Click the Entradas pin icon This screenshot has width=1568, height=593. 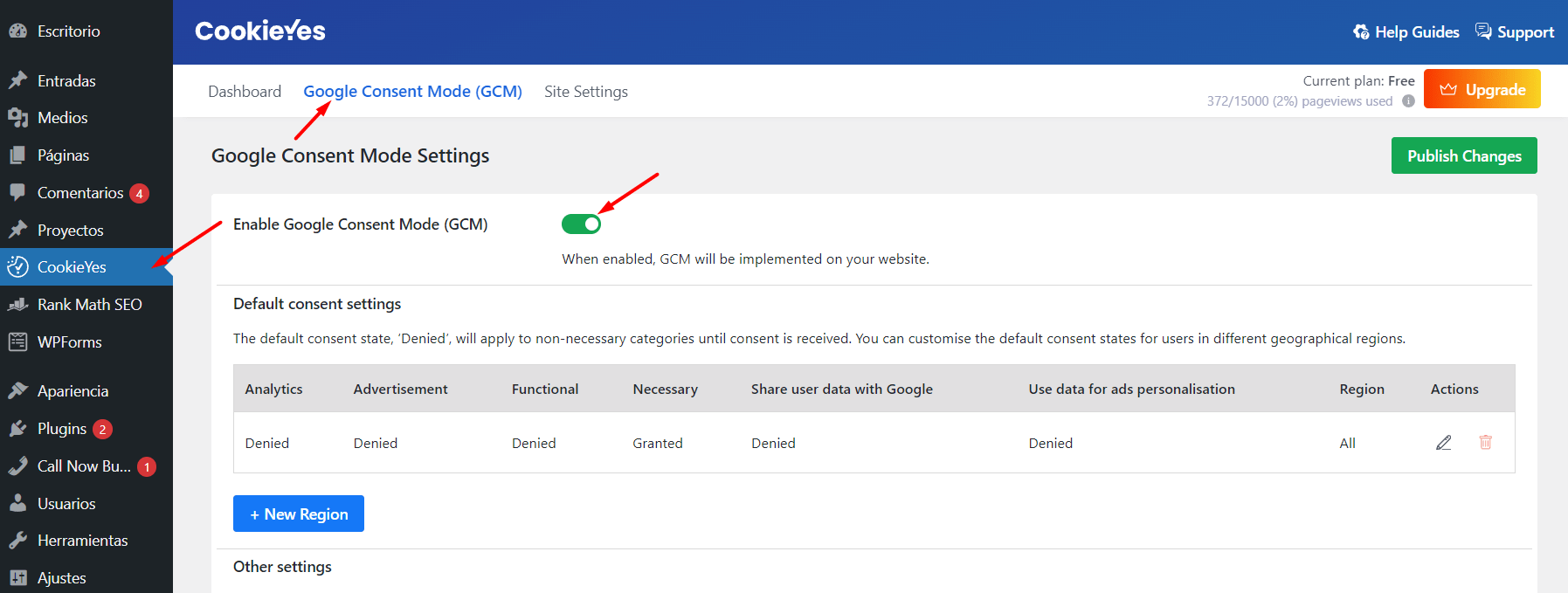[x=17, y=80]
